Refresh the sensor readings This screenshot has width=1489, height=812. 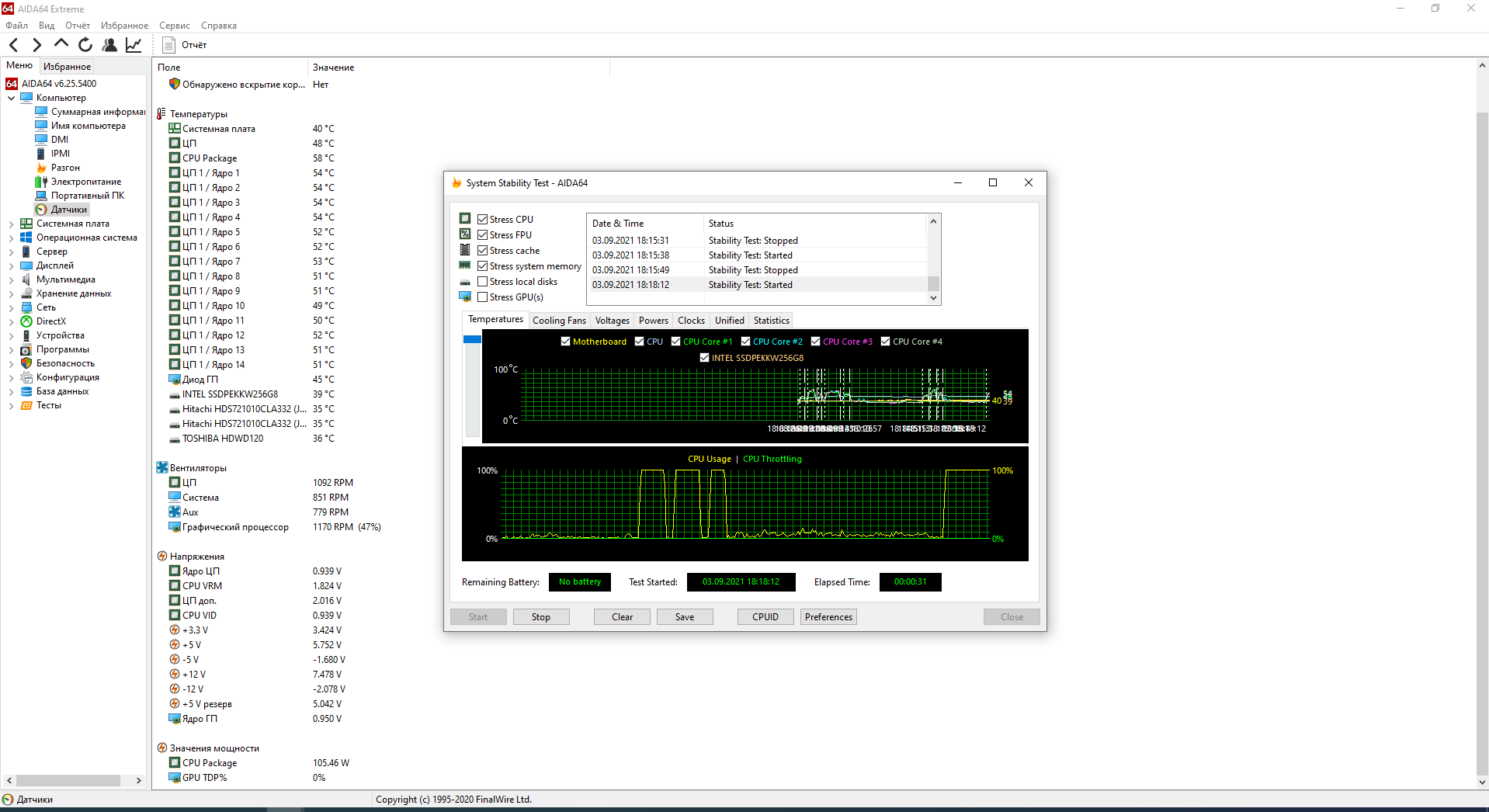[85, 45]
